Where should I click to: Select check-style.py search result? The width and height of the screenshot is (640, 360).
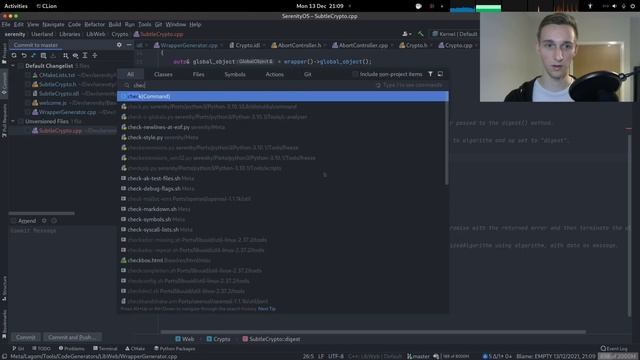click(x=282, y=138)
